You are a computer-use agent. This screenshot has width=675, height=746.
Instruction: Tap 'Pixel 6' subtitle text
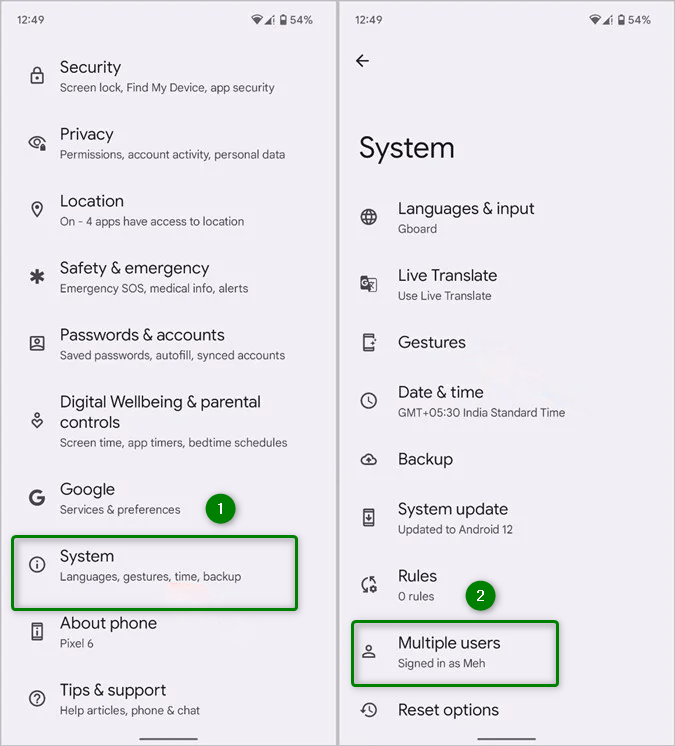click(x=77, y=643)
